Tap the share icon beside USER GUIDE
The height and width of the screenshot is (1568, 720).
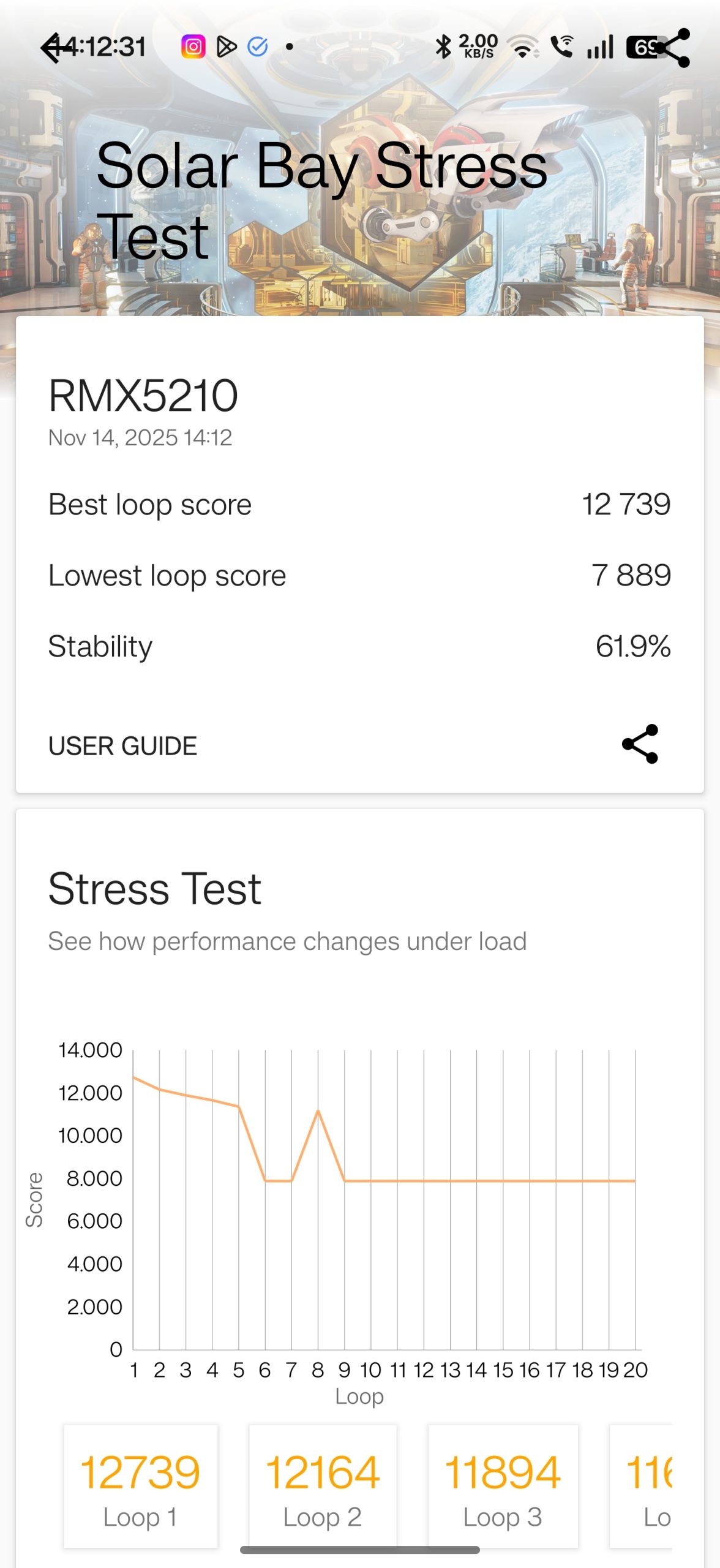tap(640, 744)
